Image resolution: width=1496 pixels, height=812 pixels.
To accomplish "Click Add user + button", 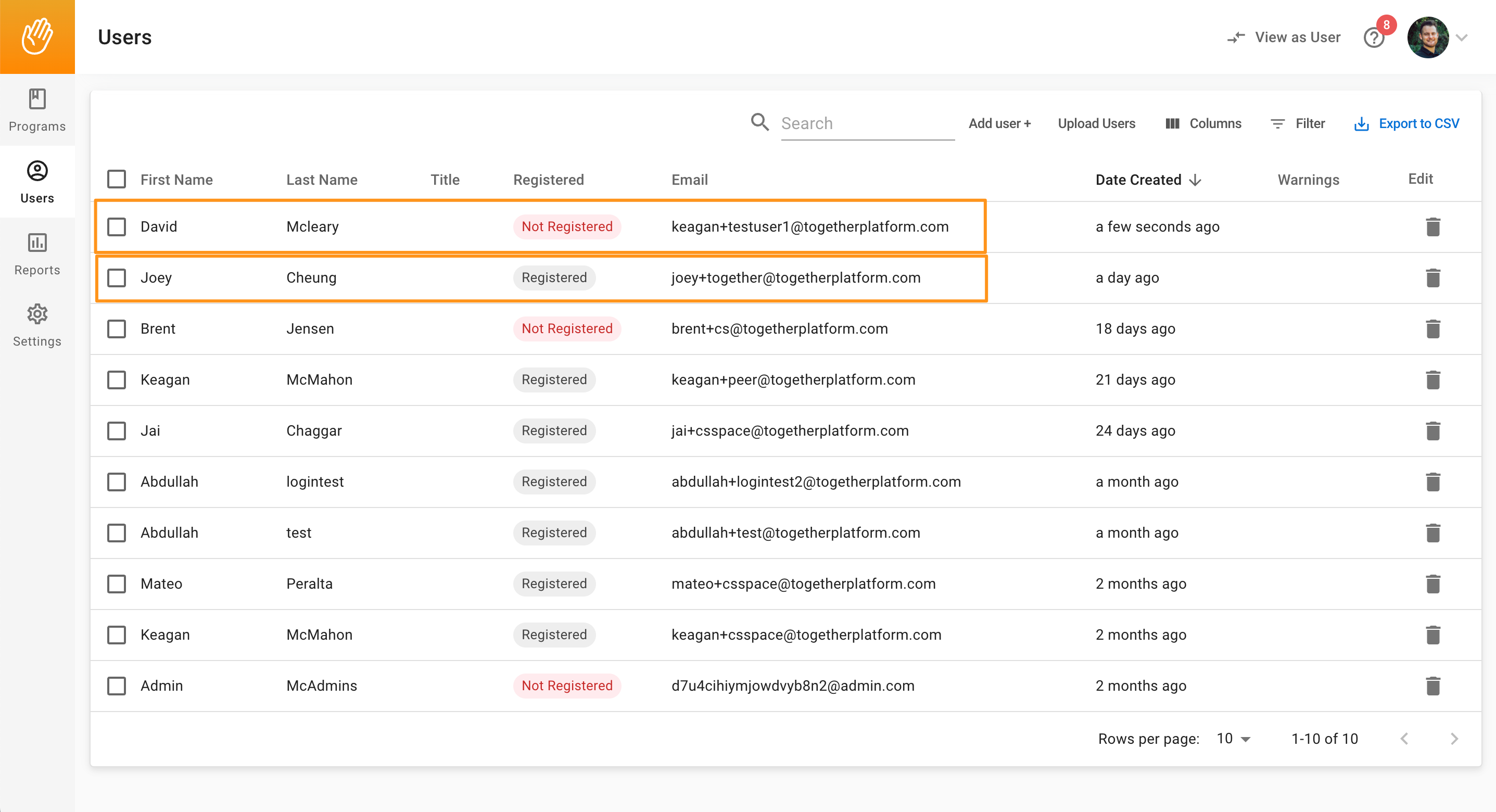I will coord(999,123).
